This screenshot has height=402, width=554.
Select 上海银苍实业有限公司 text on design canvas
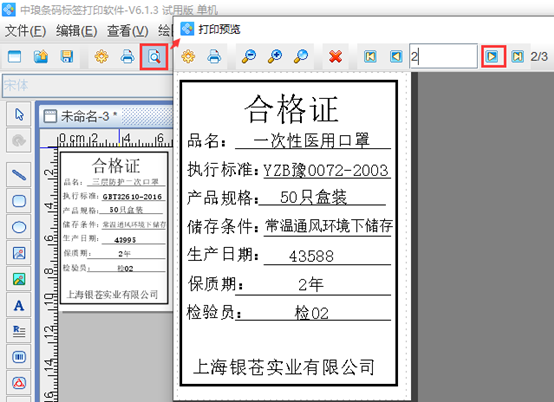112,295
